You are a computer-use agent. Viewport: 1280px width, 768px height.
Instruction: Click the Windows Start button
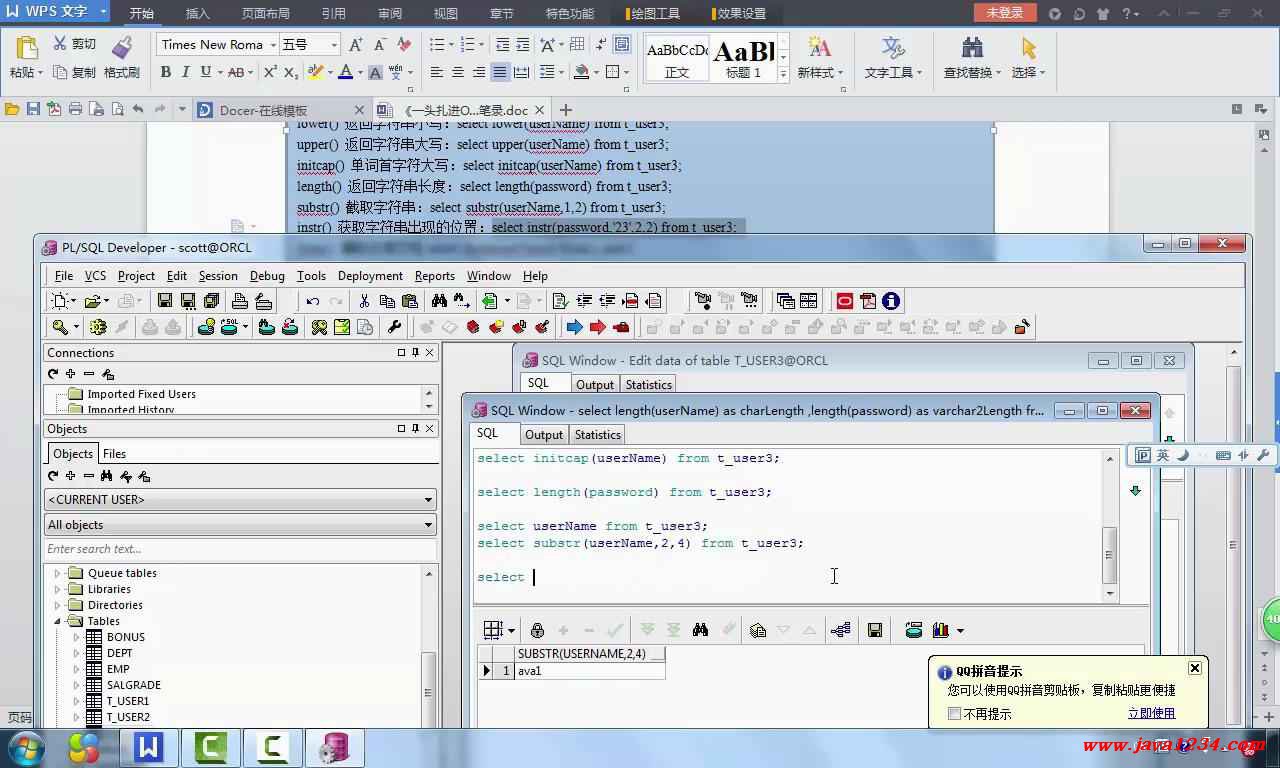(26, 747)
